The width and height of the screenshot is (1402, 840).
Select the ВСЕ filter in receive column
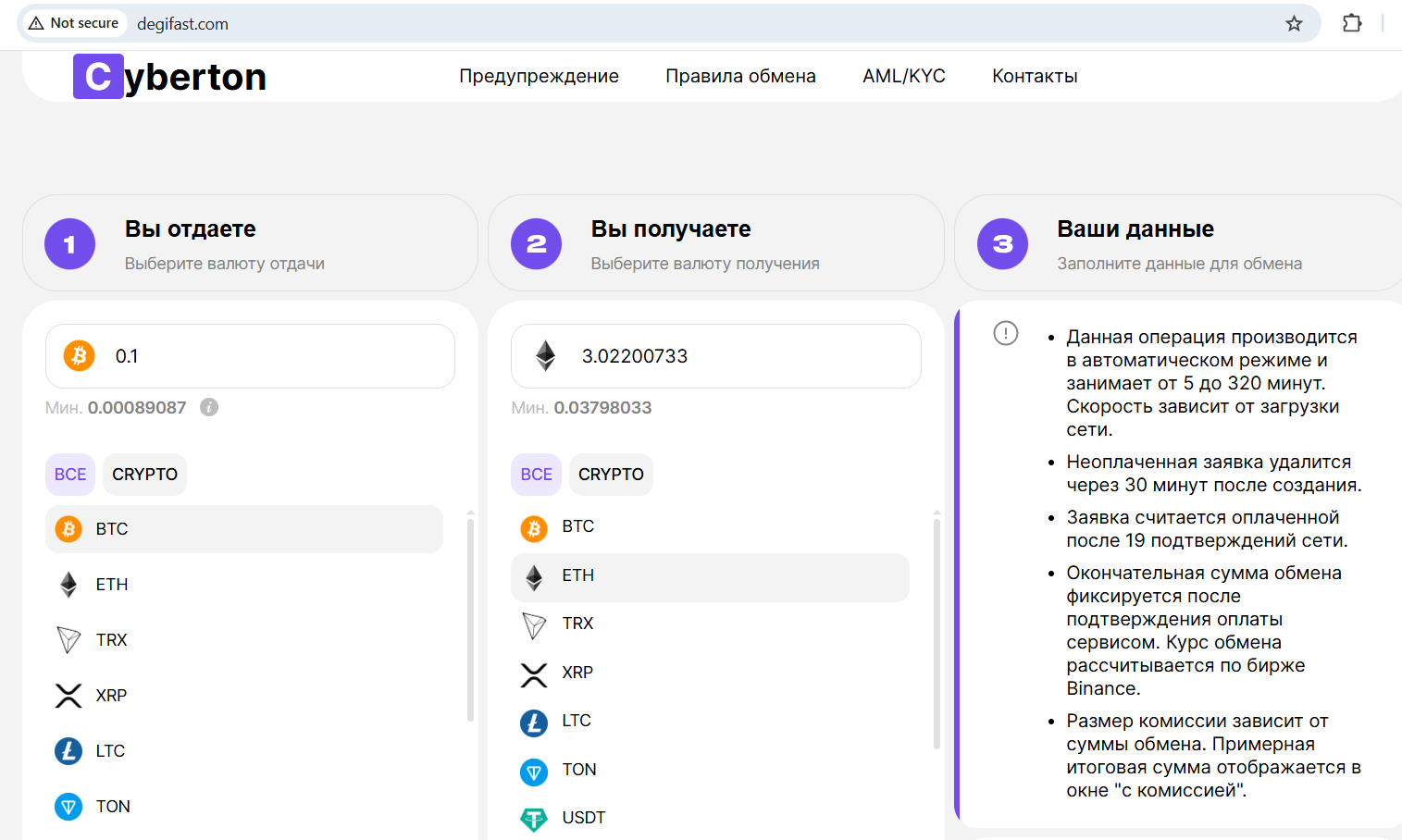coord(536,475)
